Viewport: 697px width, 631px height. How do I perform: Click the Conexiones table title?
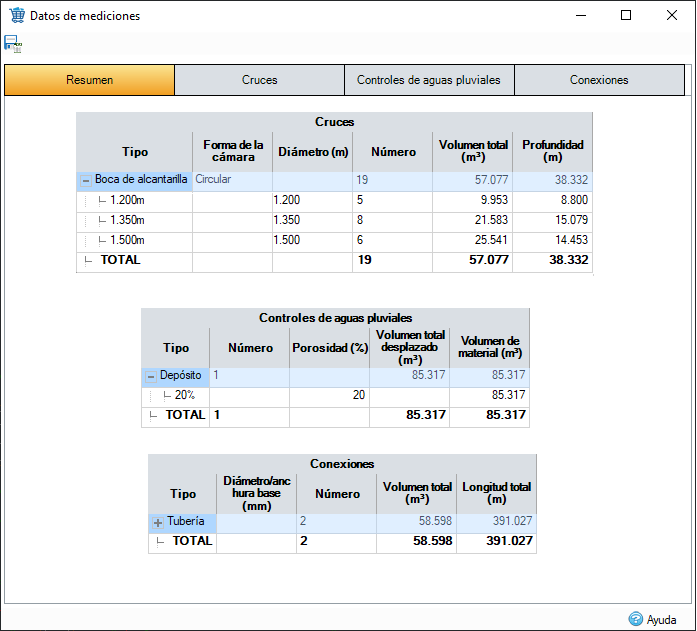tap(342, 464)
